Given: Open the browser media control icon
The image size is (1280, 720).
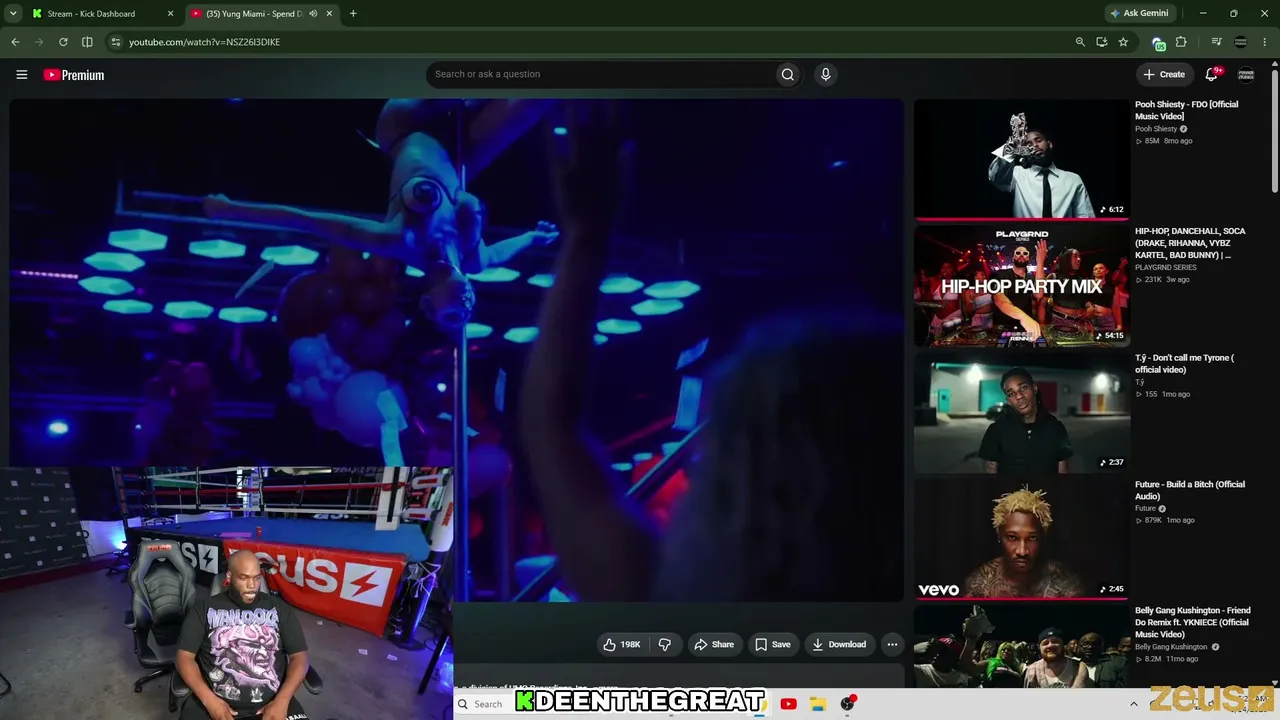Looking at the screenshot, I should (x=1216, y=42).
